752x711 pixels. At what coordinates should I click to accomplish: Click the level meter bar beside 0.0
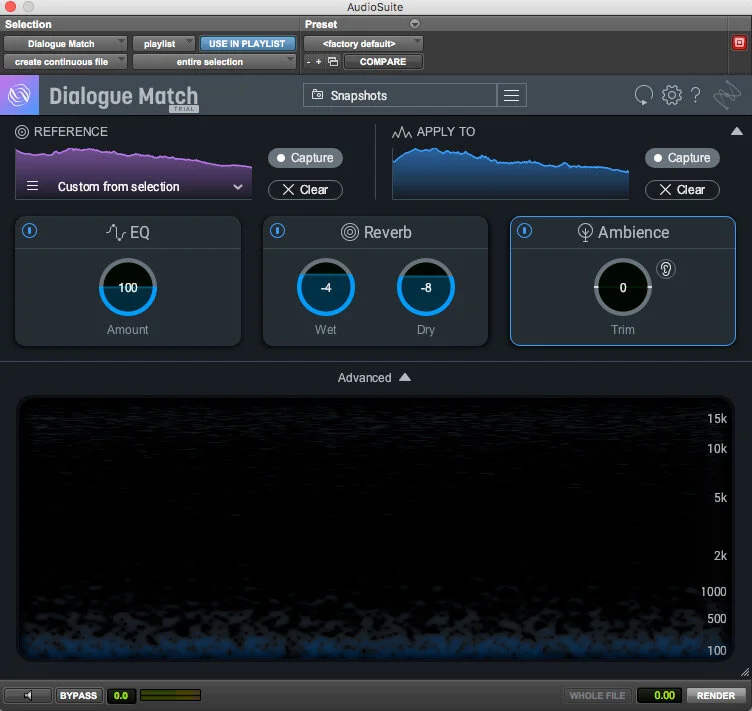coord(170,695)
